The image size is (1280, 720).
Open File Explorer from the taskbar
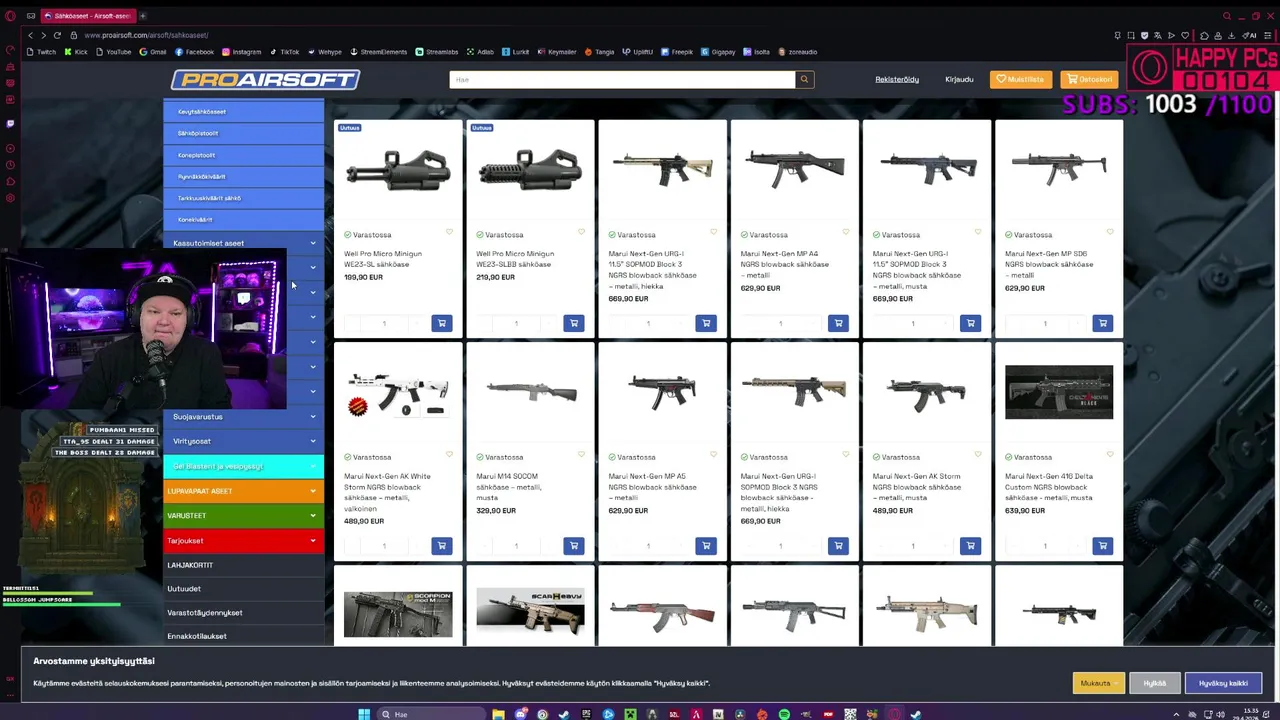coord(498,714)
